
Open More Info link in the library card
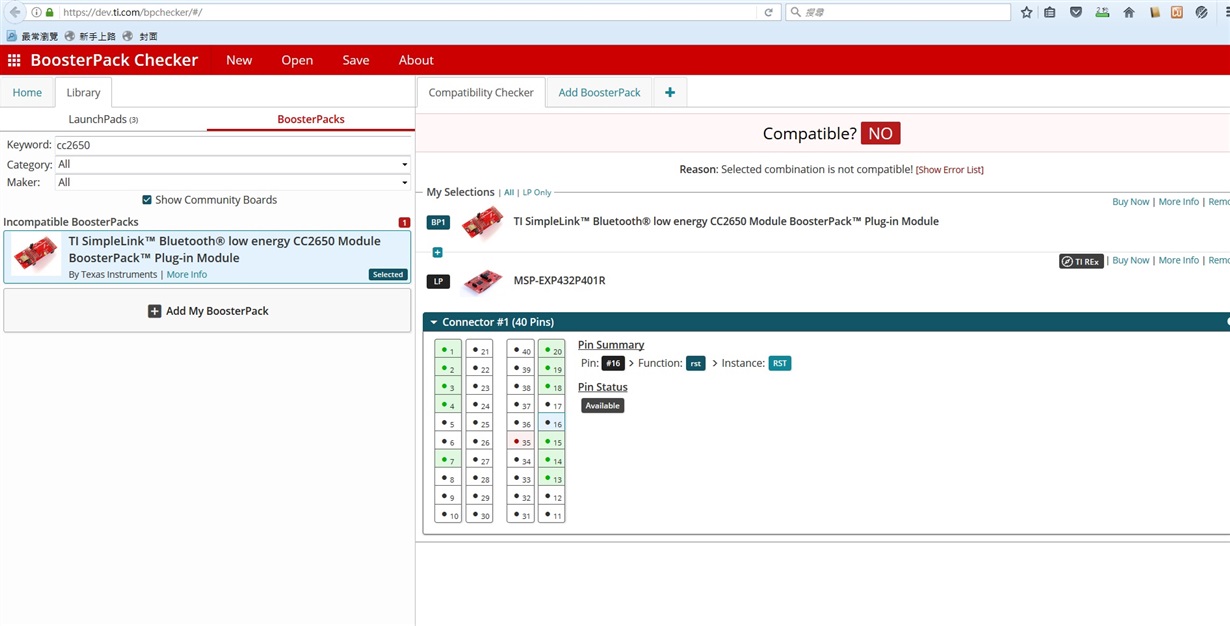187,274
